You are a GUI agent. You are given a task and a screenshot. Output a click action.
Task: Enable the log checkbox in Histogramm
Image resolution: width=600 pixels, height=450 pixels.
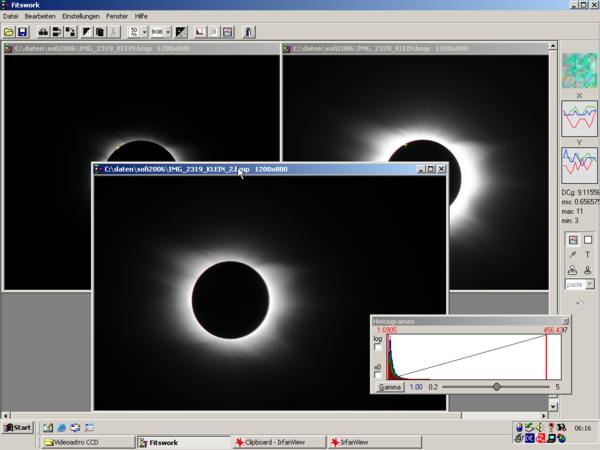point(378,347)
